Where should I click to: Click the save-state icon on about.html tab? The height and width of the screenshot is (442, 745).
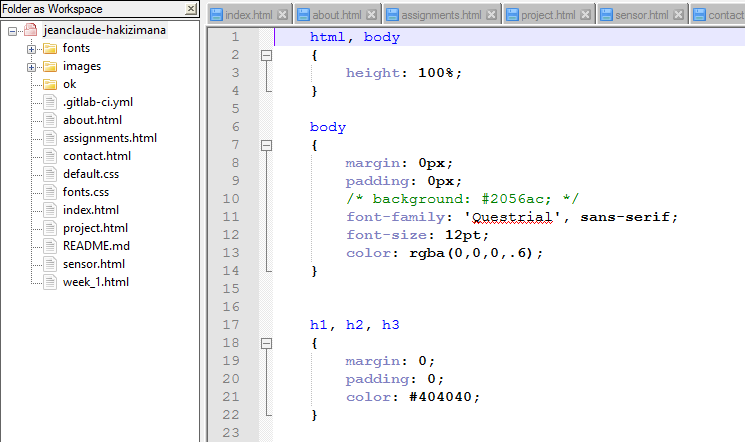pyautogui.click(x=303, y=15)
